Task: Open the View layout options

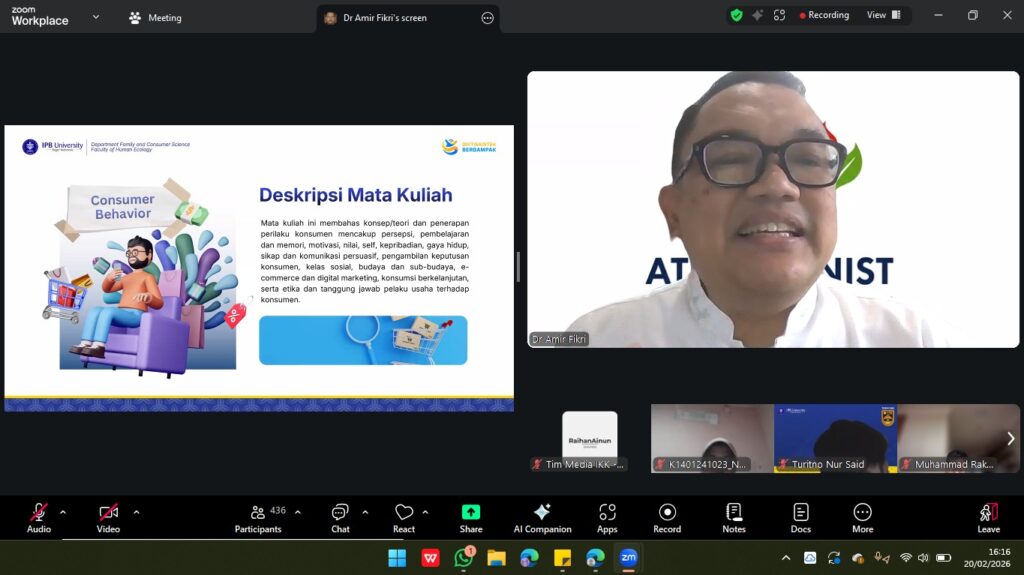Action: click(883, 15)
